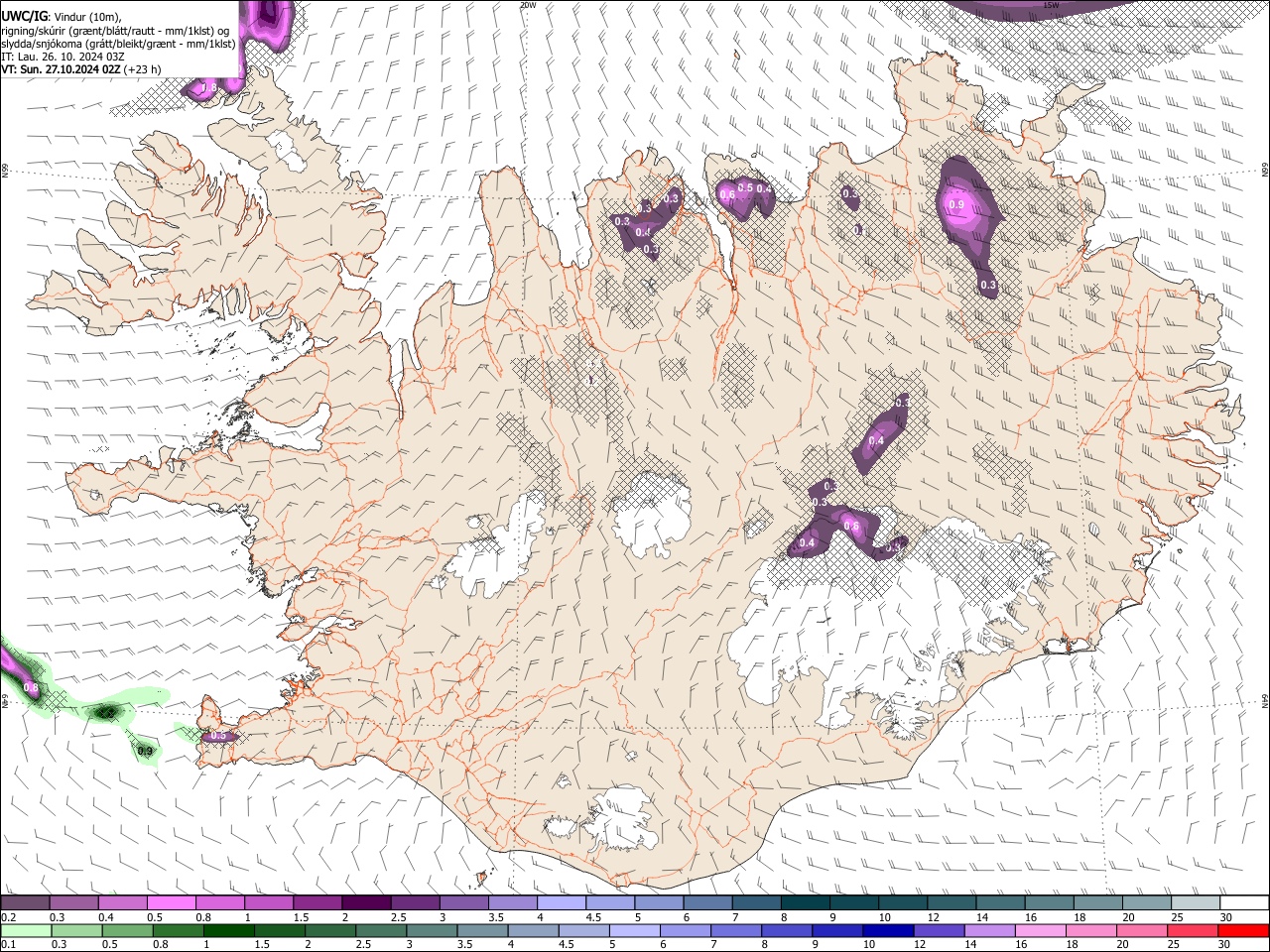Click the swatch between 12 and 14 on upper scale
The height and width of the screenshot is (952, 1270).
952,902
